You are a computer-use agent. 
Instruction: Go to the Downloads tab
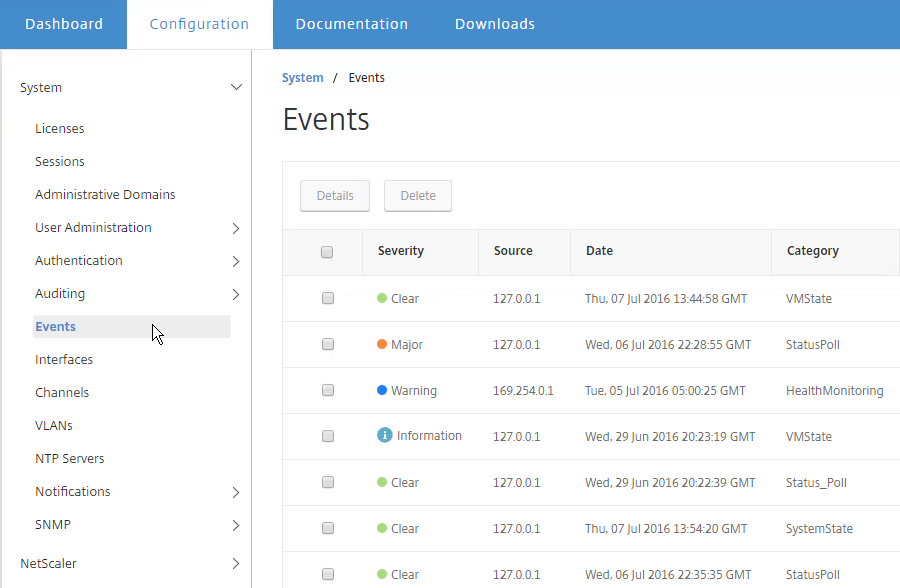click(x=495, y=24)
